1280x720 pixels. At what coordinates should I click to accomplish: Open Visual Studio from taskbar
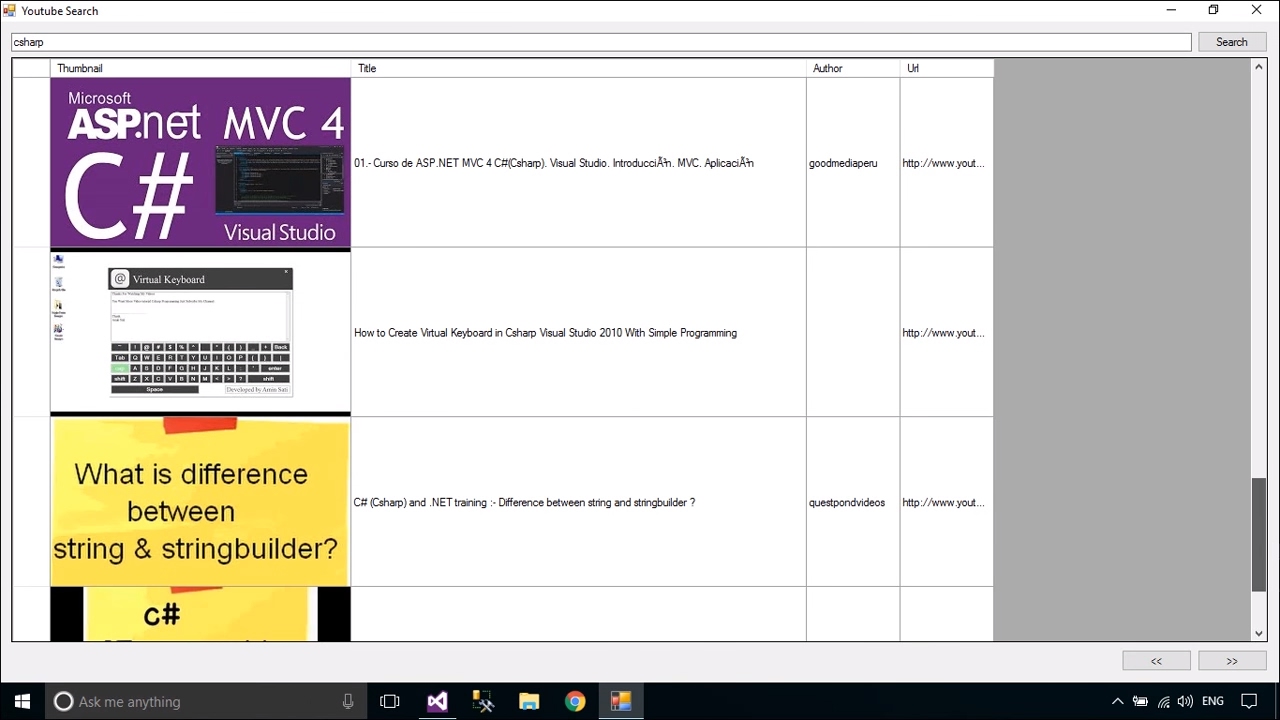(x=437, y=701)
